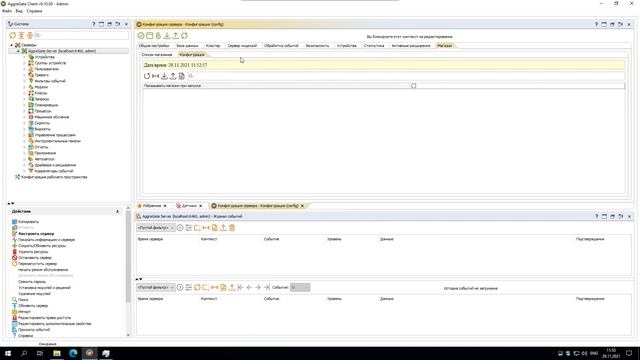This screenshot has height=360, width=640.
Task: Click the import icon under the date row
Action: point(164,76)
